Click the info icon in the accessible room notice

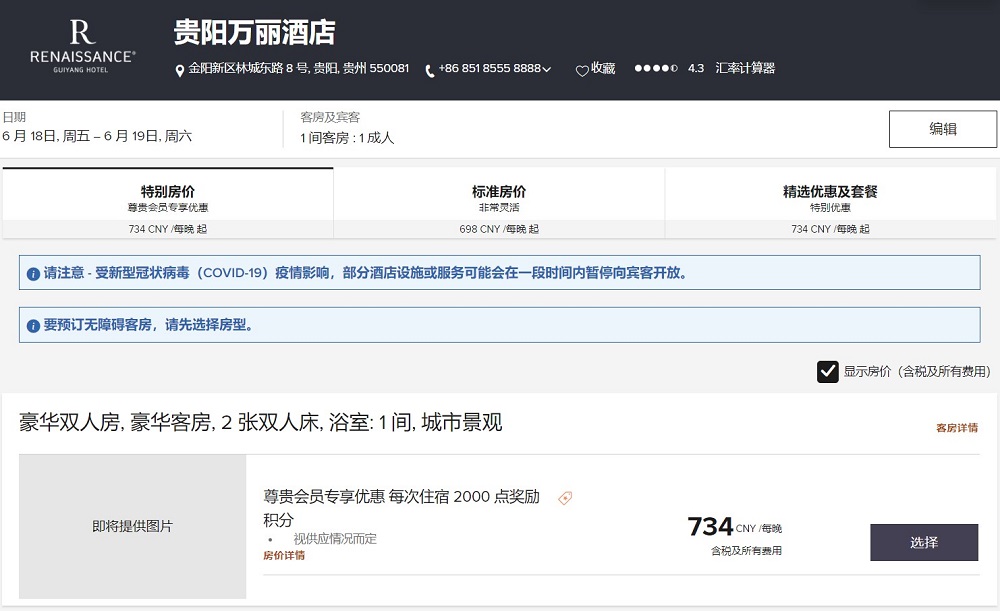pyautogui.click(x=33, y=326)
